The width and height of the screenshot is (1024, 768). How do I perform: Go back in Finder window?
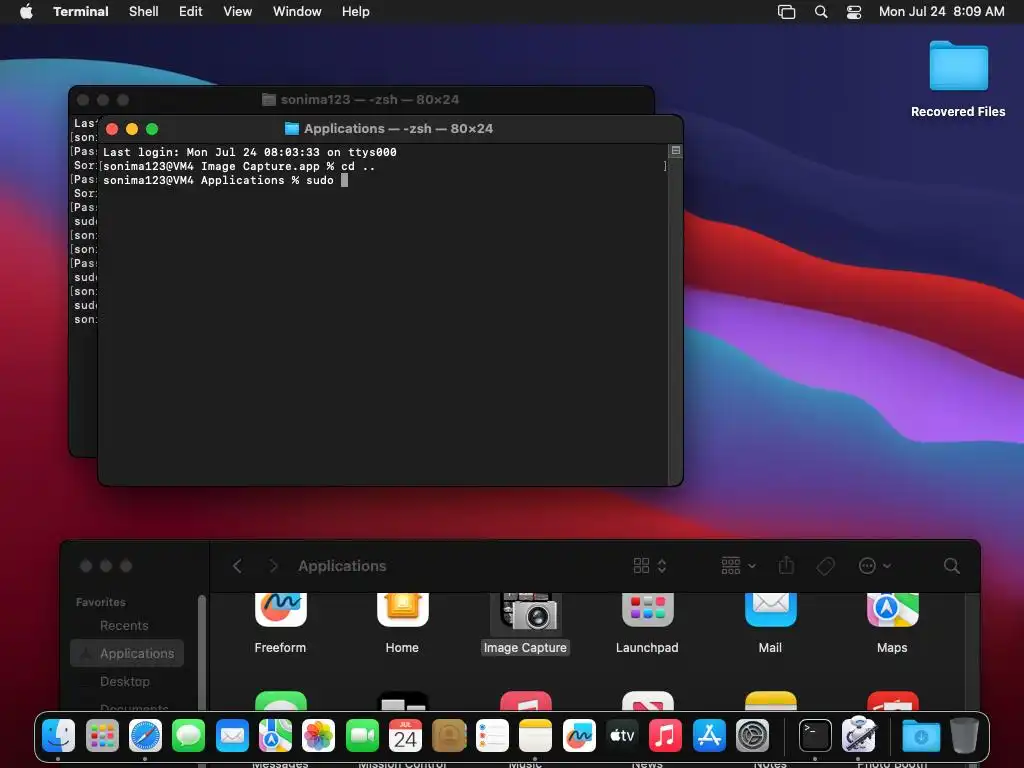(x=237, y=566)
